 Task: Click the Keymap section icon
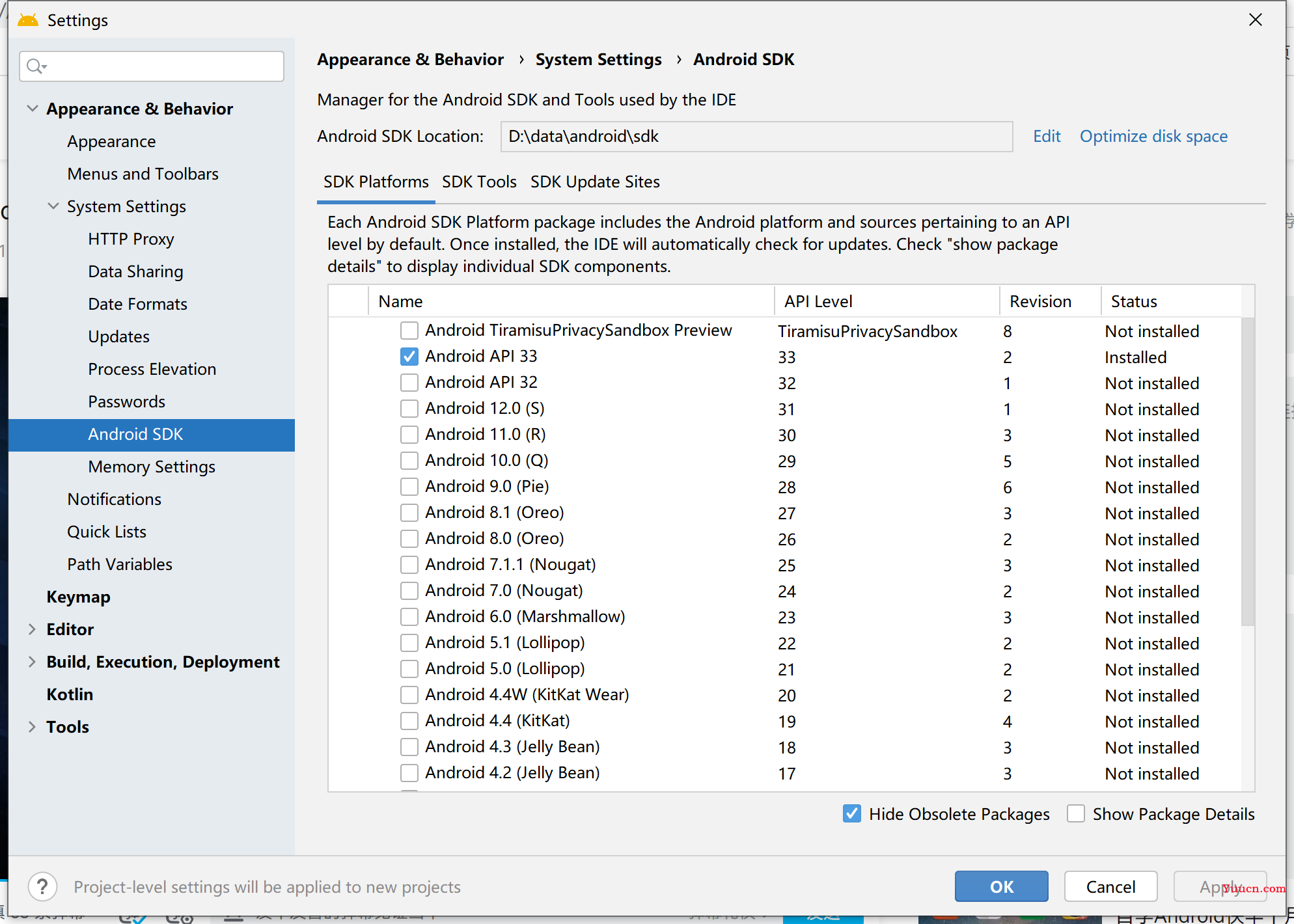point(77,596)
